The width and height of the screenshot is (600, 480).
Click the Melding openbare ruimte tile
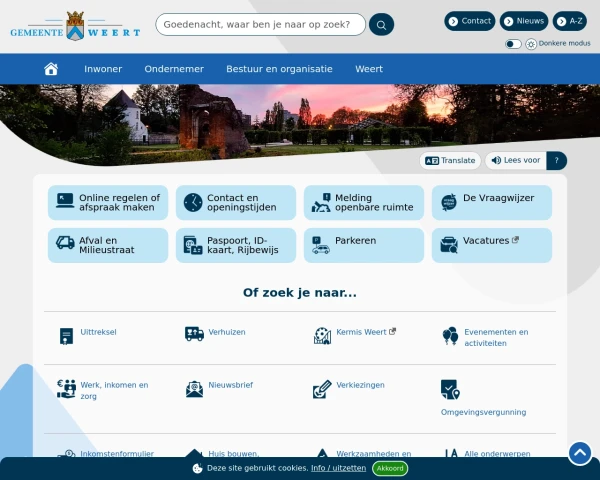pos(364,203)
